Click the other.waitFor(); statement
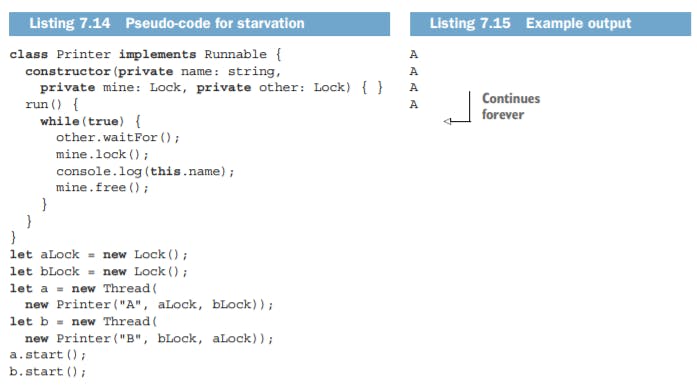Viewport: 697px width, 387px height. tap(118, 138)
